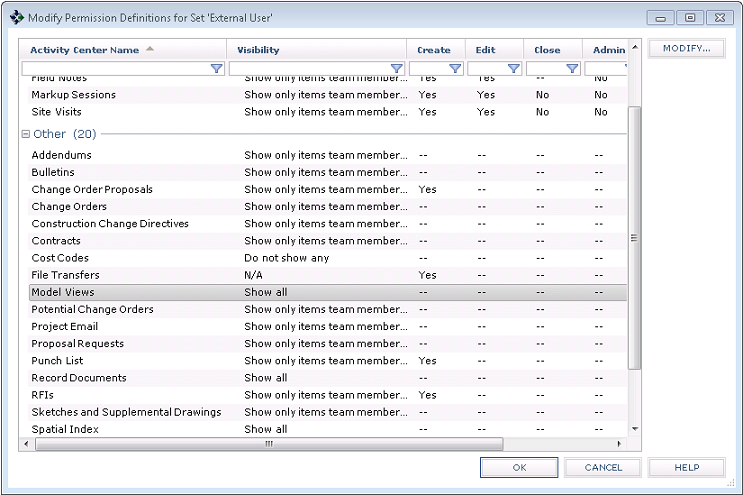Image resolution: width=743 pixels, height=495 pixels.
Task: Click the filter icon under Activity Center Name
Action: click(216, 69)
